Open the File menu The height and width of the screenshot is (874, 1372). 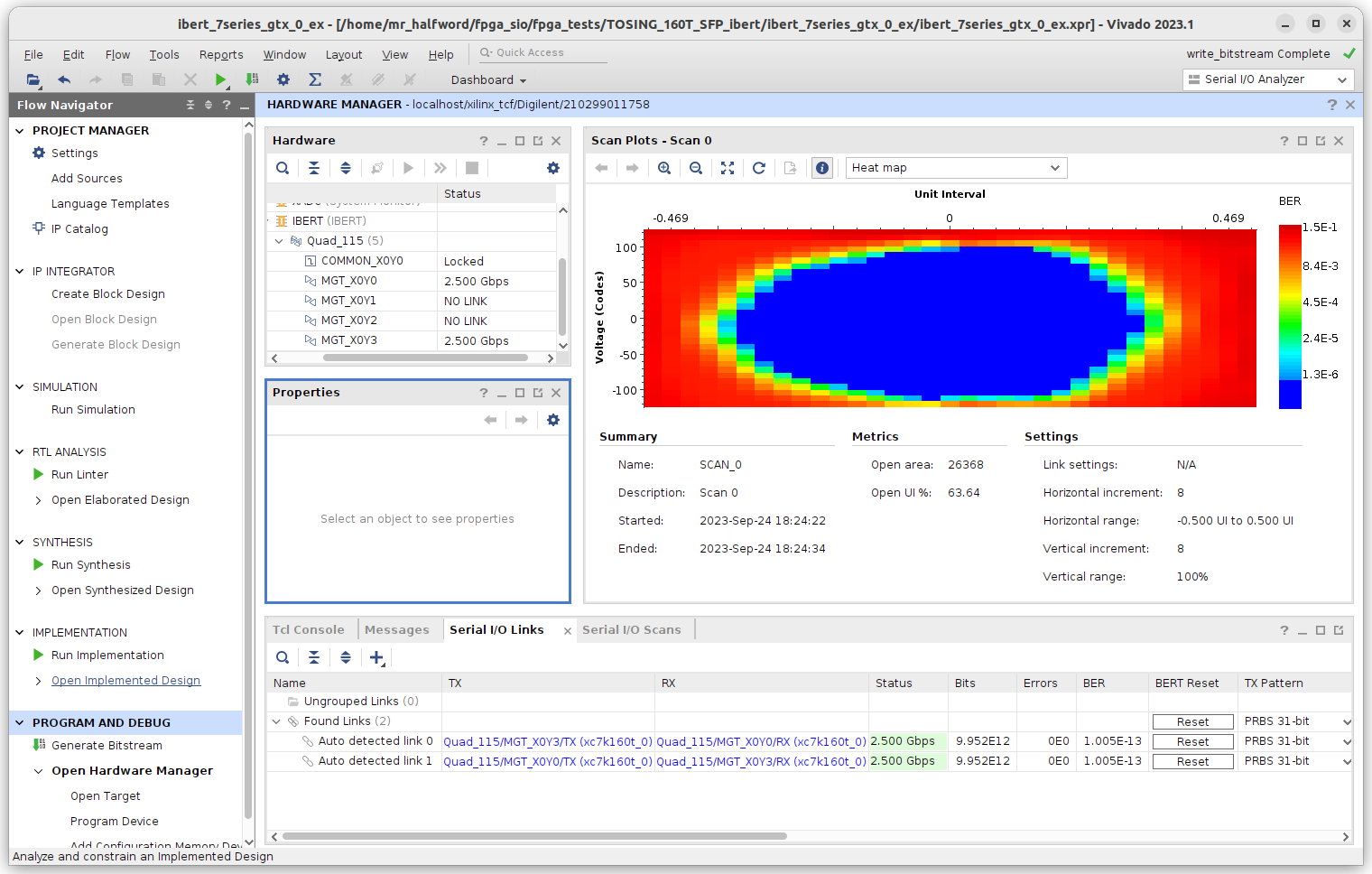point(33,55)
